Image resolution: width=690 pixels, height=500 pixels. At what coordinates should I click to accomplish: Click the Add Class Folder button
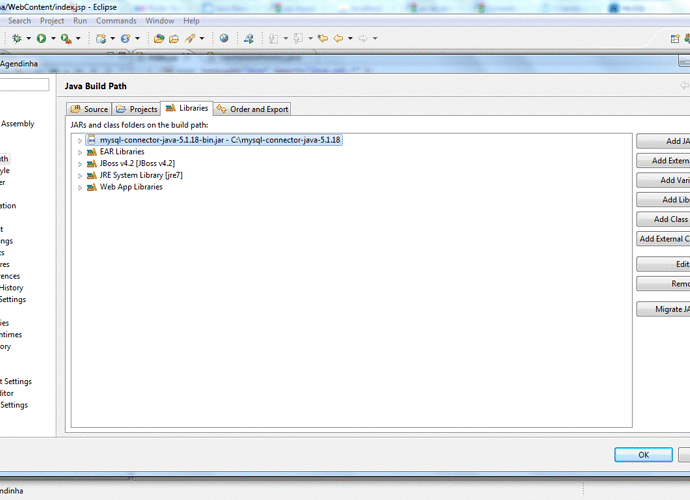pos(663,219)
